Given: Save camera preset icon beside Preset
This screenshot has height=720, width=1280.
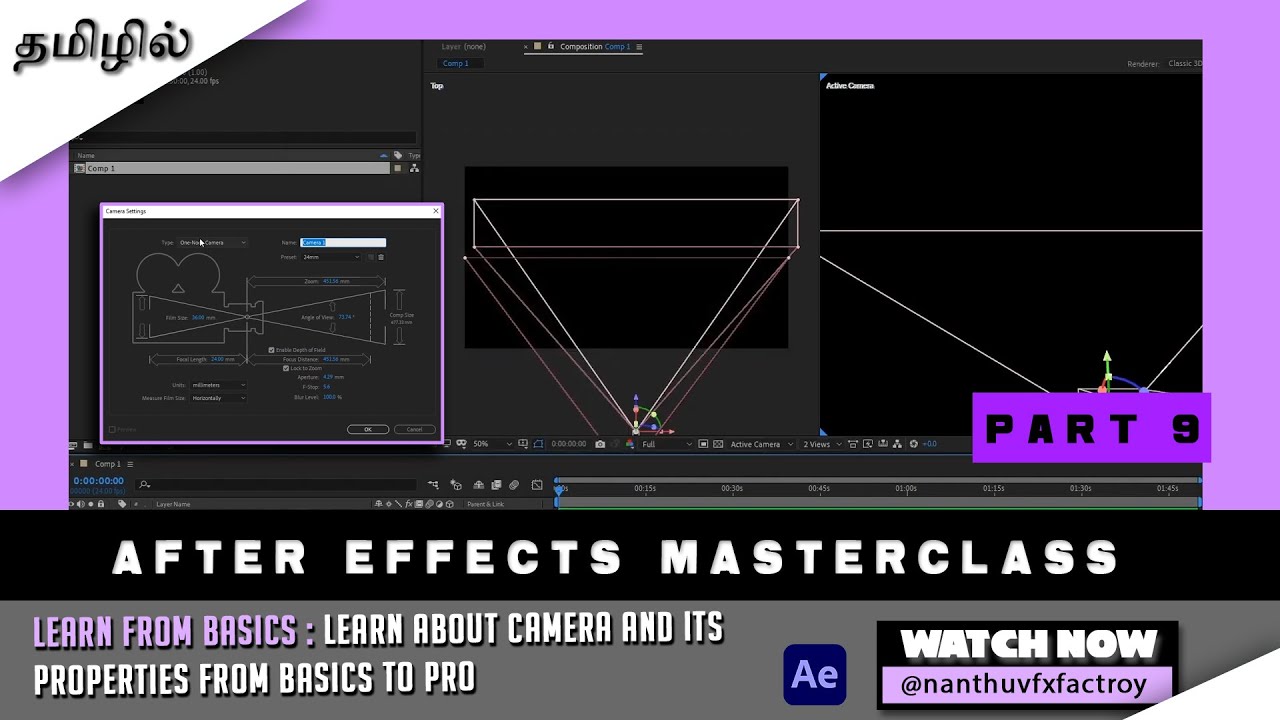Looking at the screenshot, I should pos(370,257).
